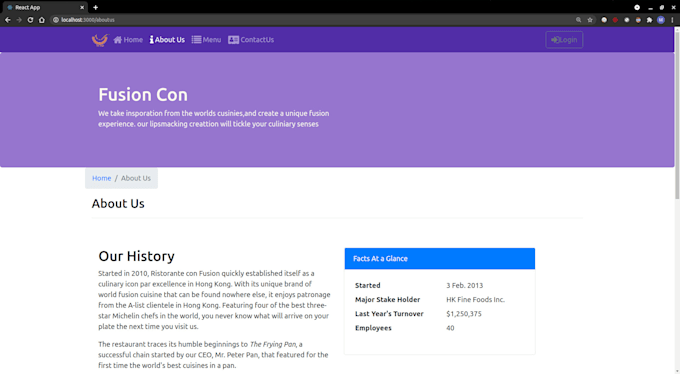Image resolution: width=680 pixels, height=374 pixels.
Task: Click the browser forward arrow
Action: [19, 20]
